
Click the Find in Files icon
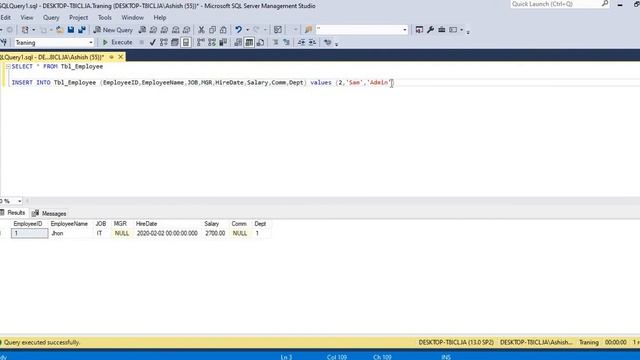pos(309,30)
